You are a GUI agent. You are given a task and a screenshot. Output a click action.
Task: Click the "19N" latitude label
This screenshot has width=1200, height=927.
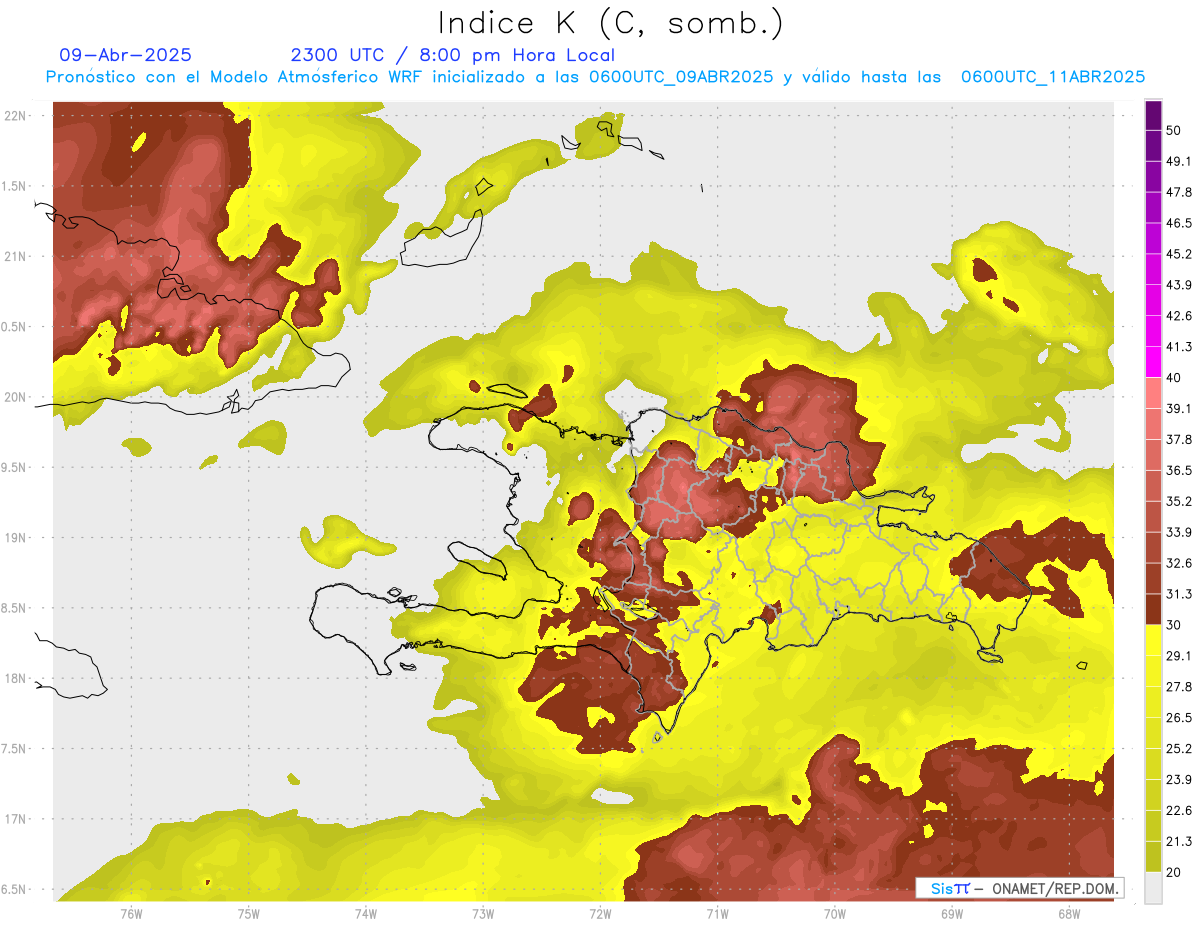pyautogui.click(x=17, y=538)
